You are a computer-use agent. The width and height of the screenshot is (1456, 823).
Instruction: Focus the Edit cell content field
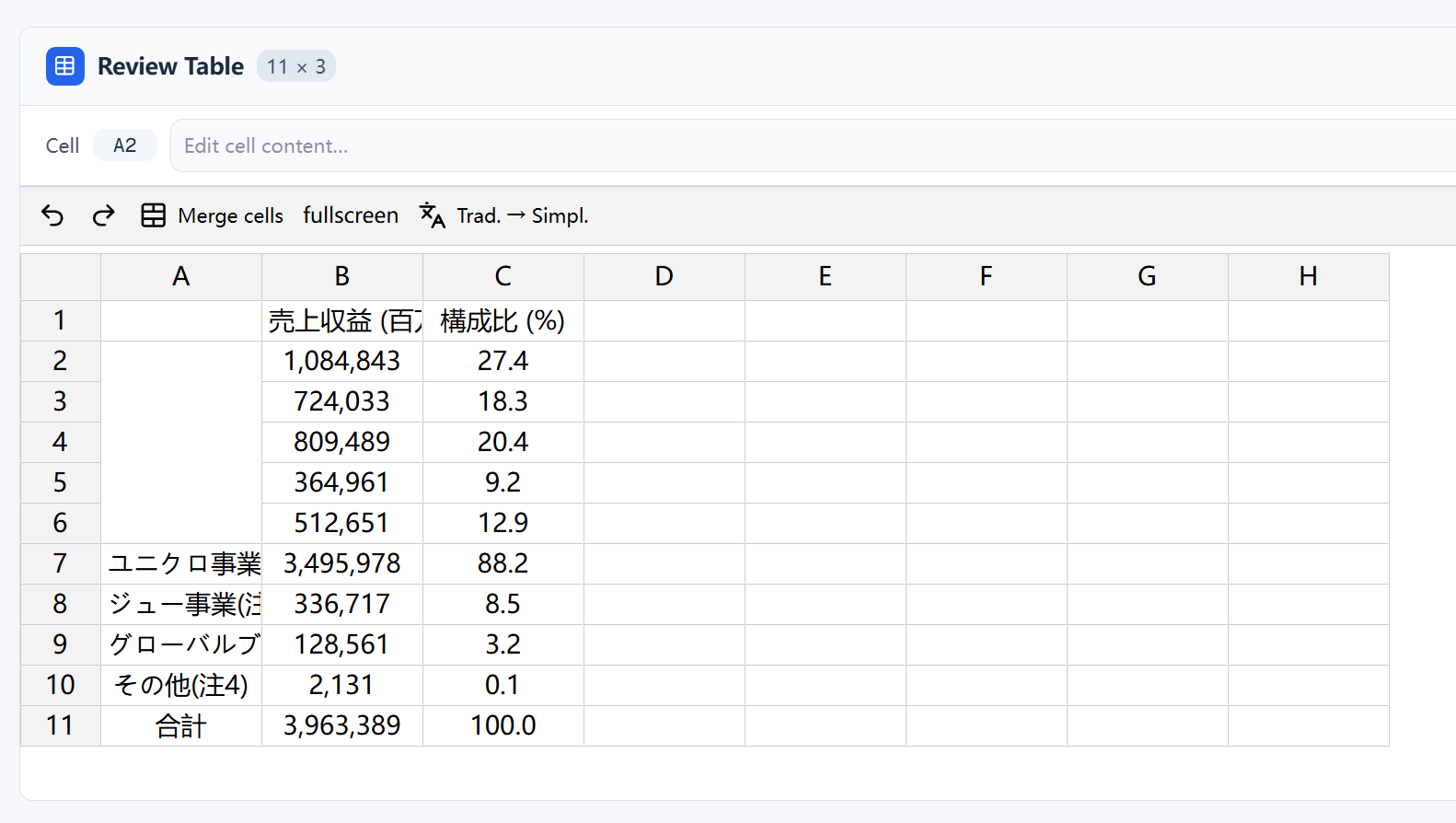click(814, 145)
